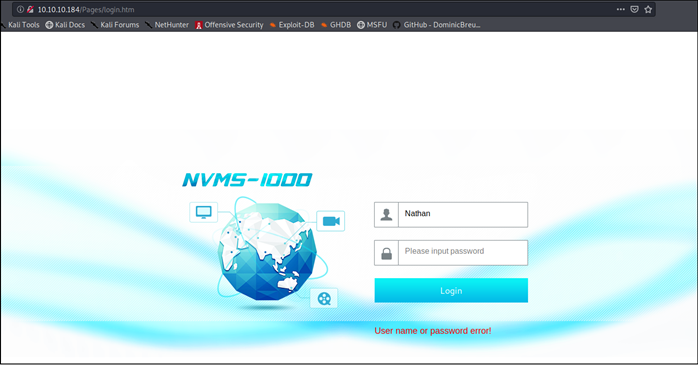Open the Offensive Security bookmark
This screenshot has height=365, width=698.
[x=229, y=25]
